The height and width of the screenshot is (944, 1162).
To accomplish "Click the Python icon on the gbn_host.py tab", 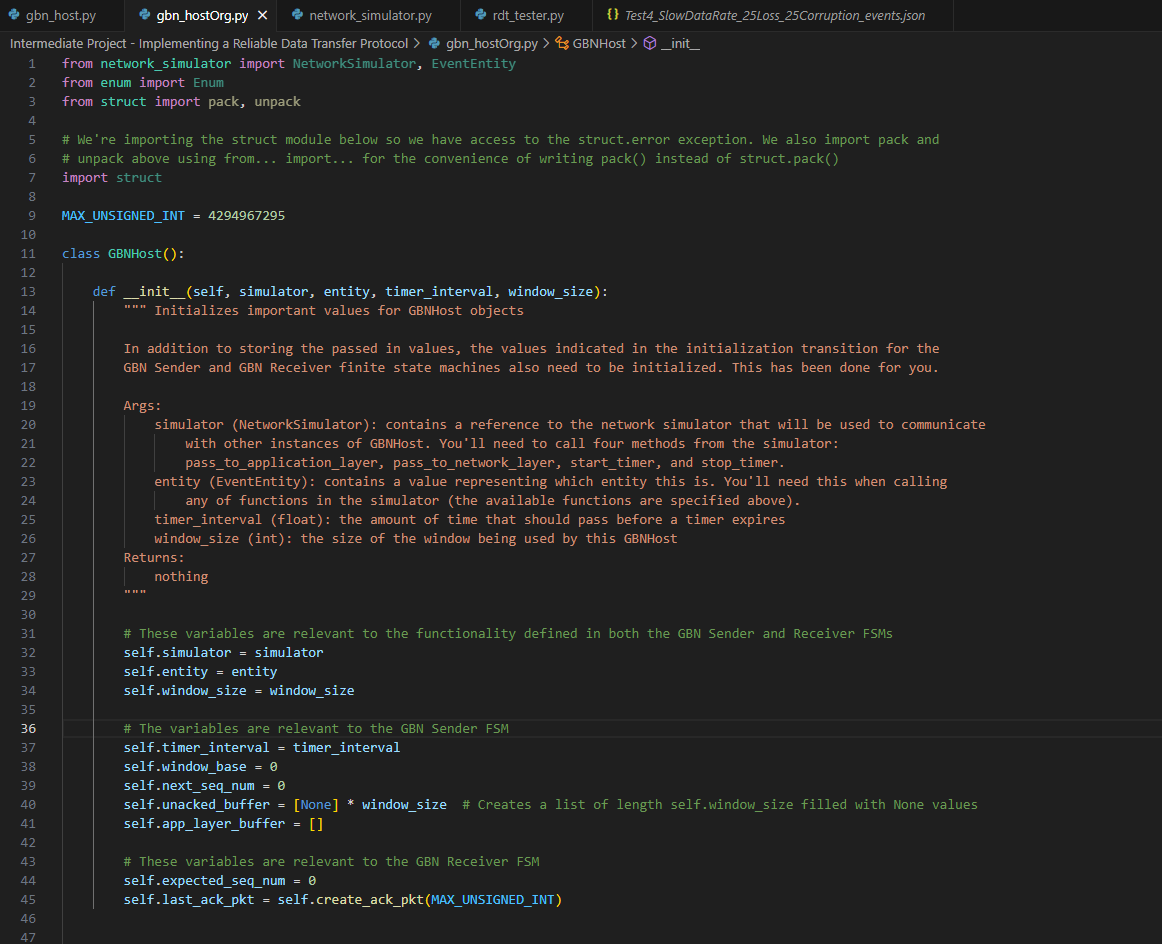I will 12,15.
